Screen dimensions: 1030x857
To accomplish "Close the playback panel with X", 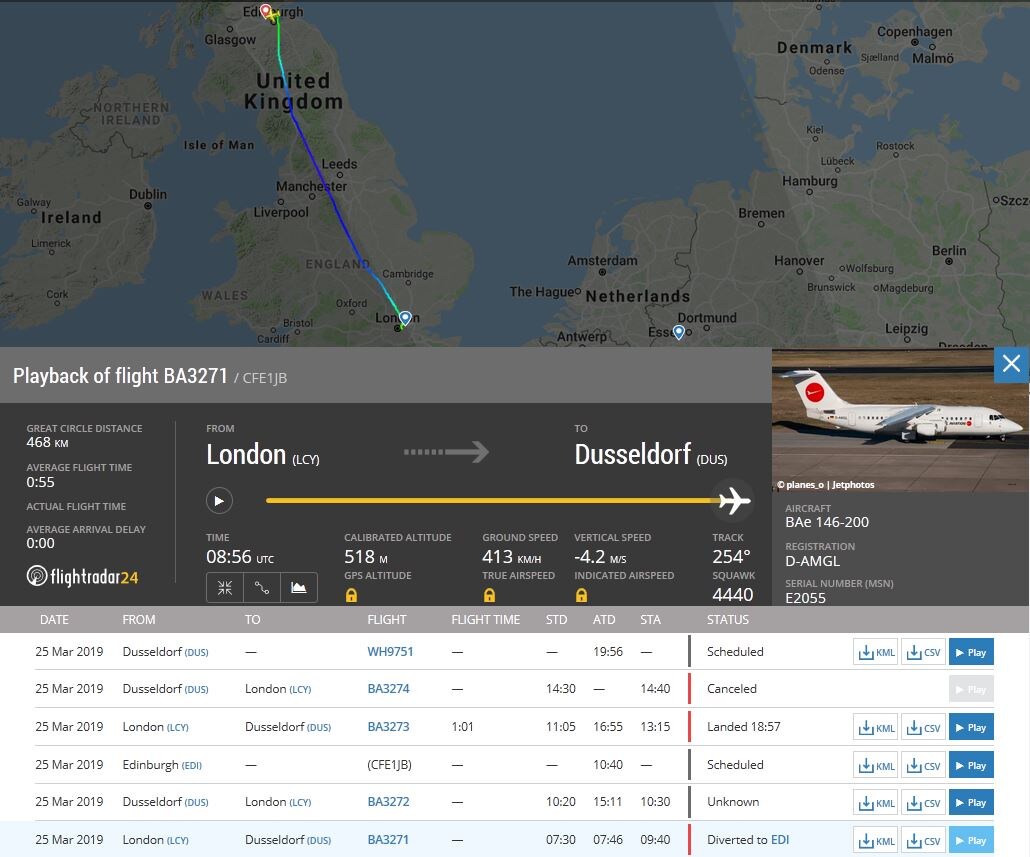I will point(1011,364).
